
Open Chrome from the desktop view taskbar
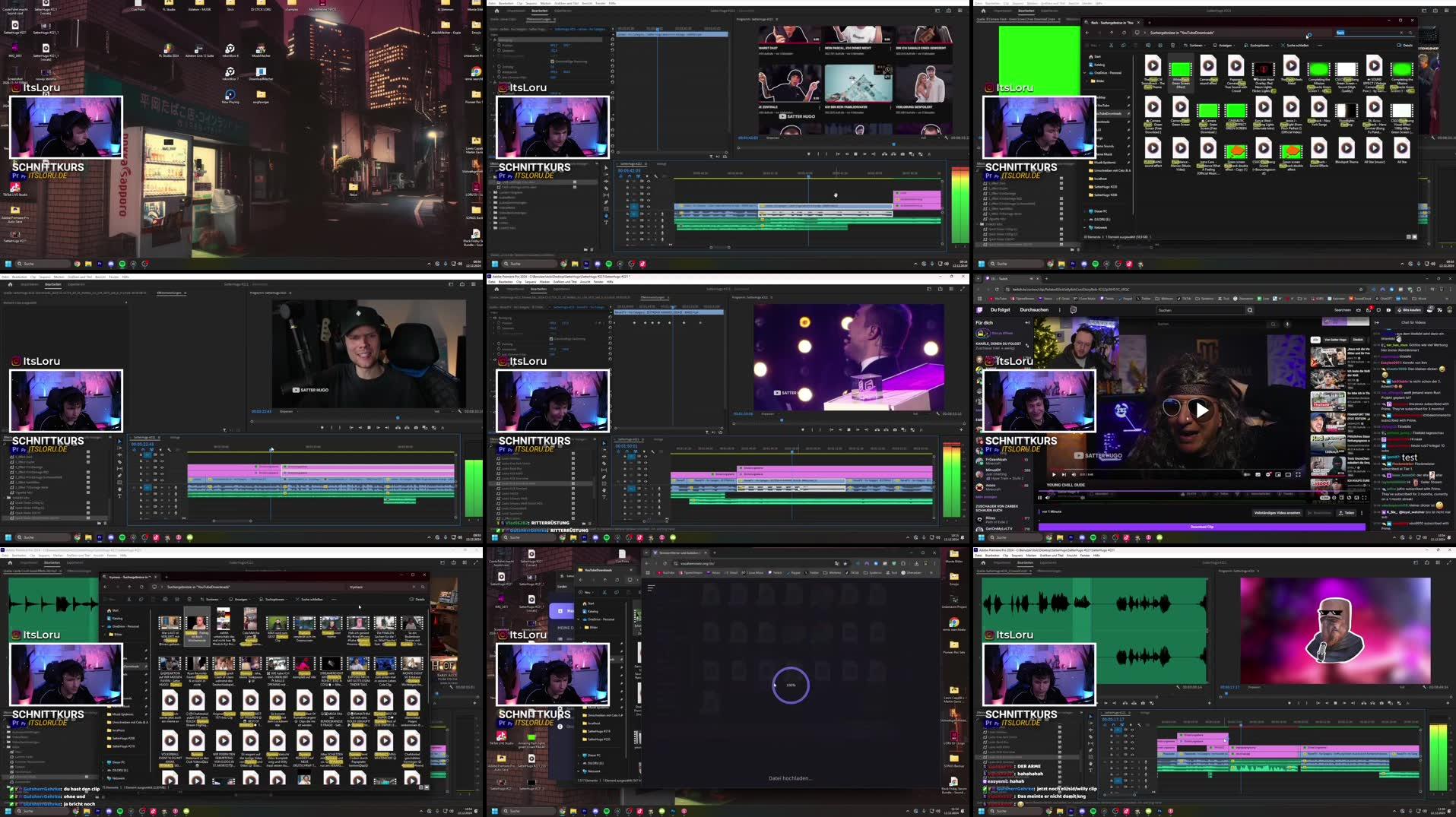77,264
